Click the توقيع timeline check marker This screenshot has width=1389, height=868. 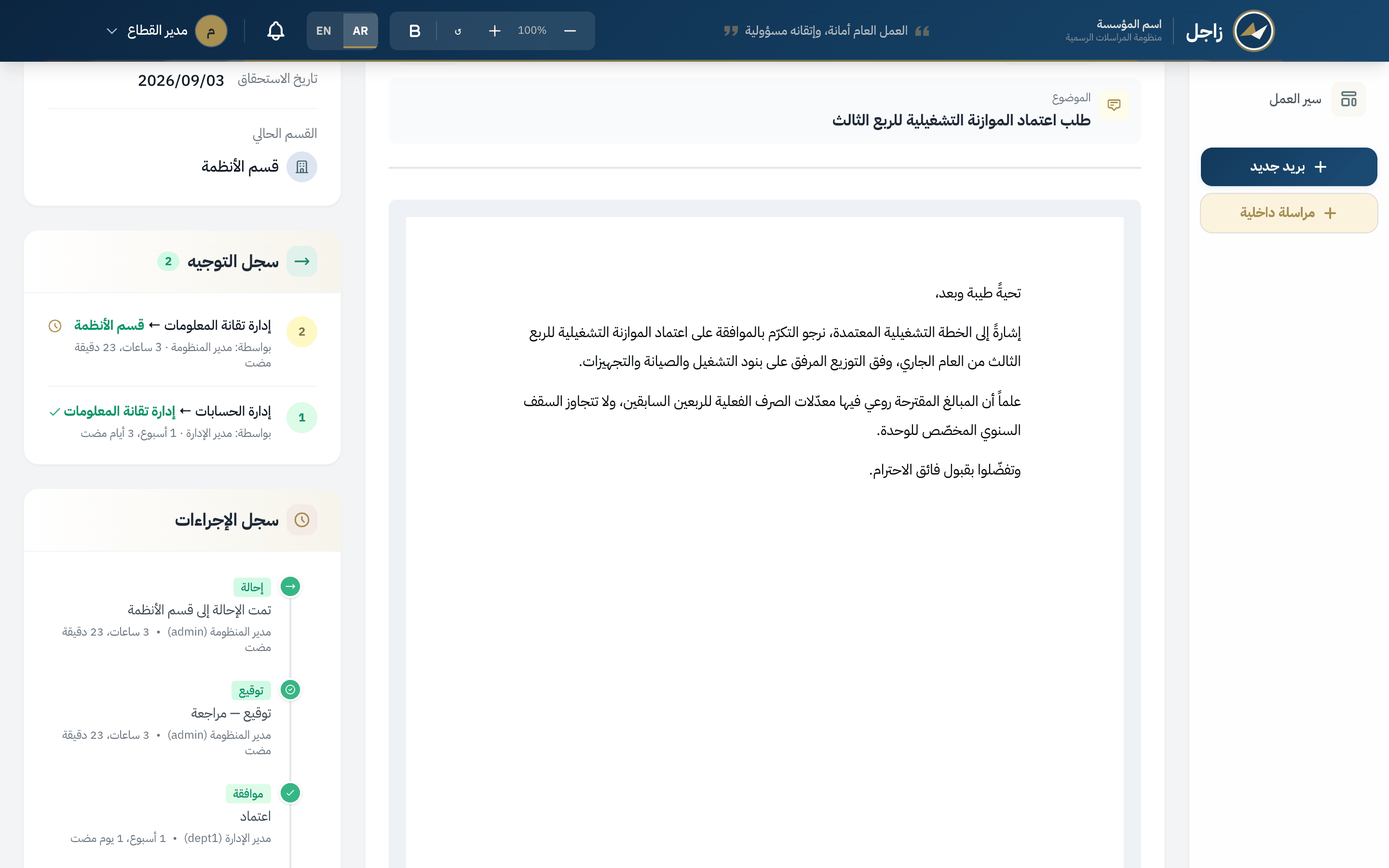click(x=290, y=690)
